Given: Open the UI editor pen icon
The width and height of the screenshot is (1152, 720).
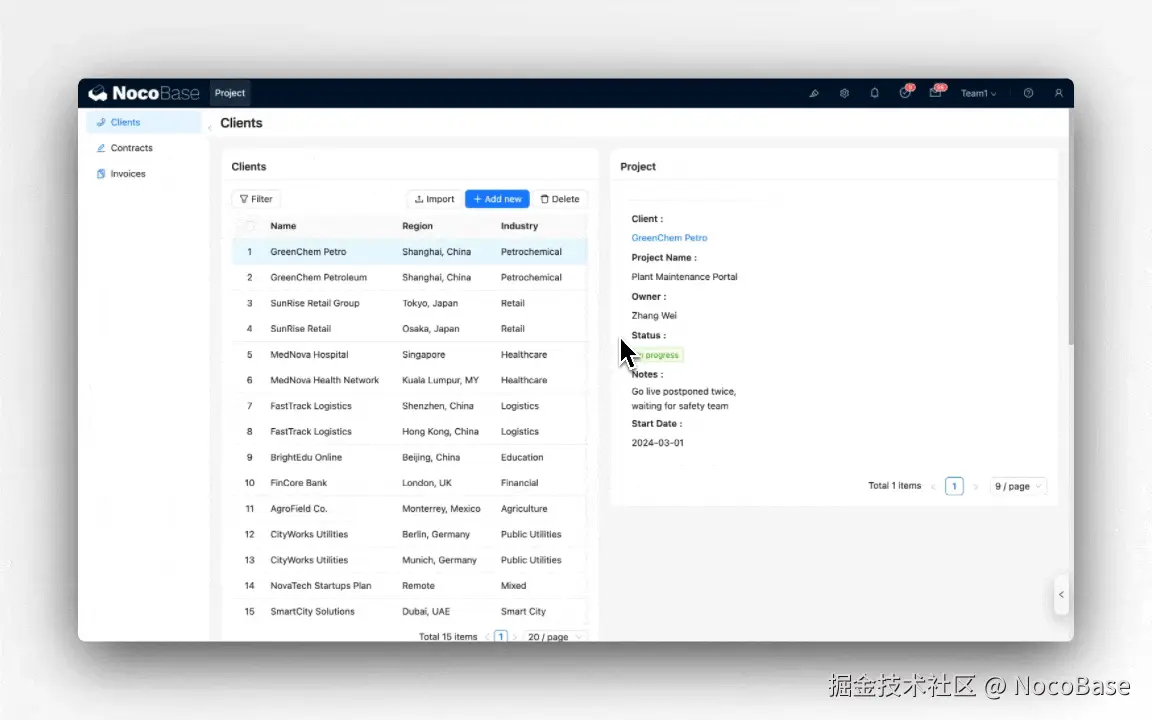Looking at the screenshot, I should [813, 93].
